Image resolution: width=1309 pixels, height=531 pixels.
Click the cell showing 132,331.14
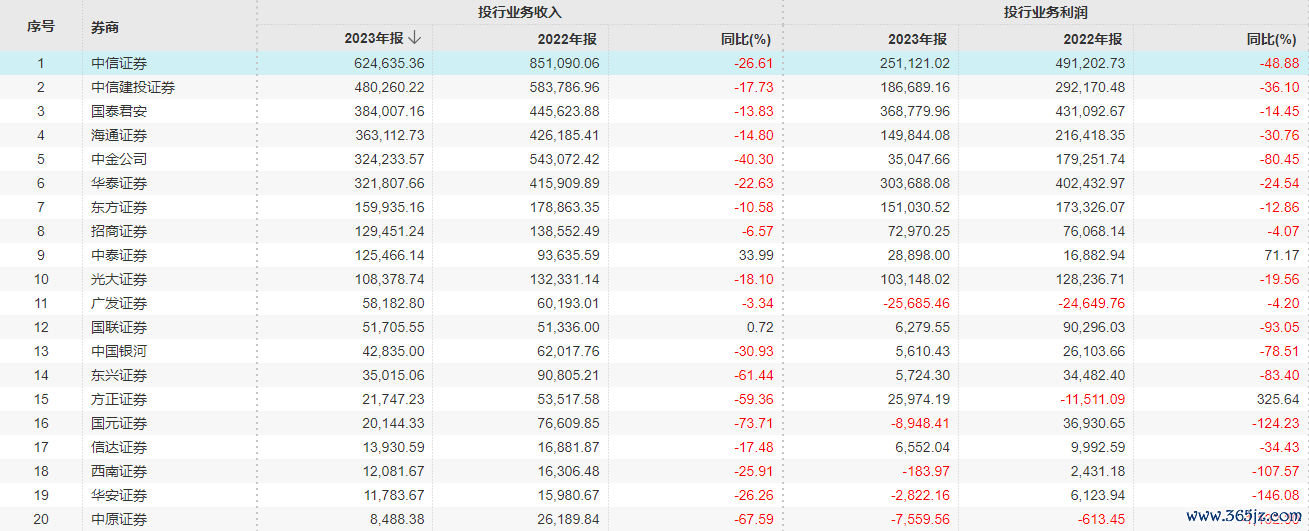[x=565, y=279]
